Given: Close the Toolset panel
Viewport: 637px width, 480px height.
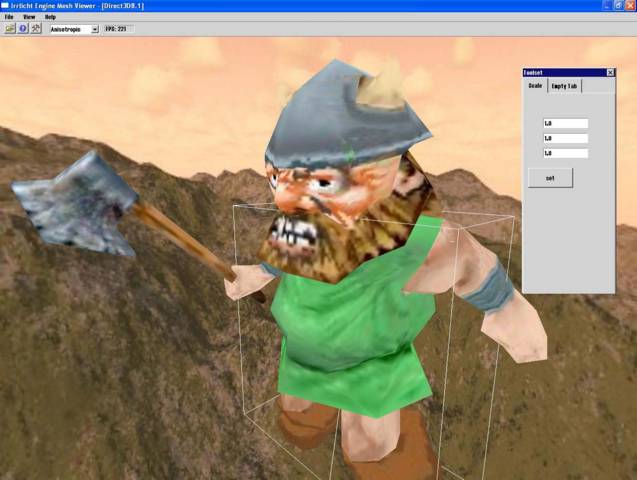Looking at the screenshot, I should [x=610, y=72].
